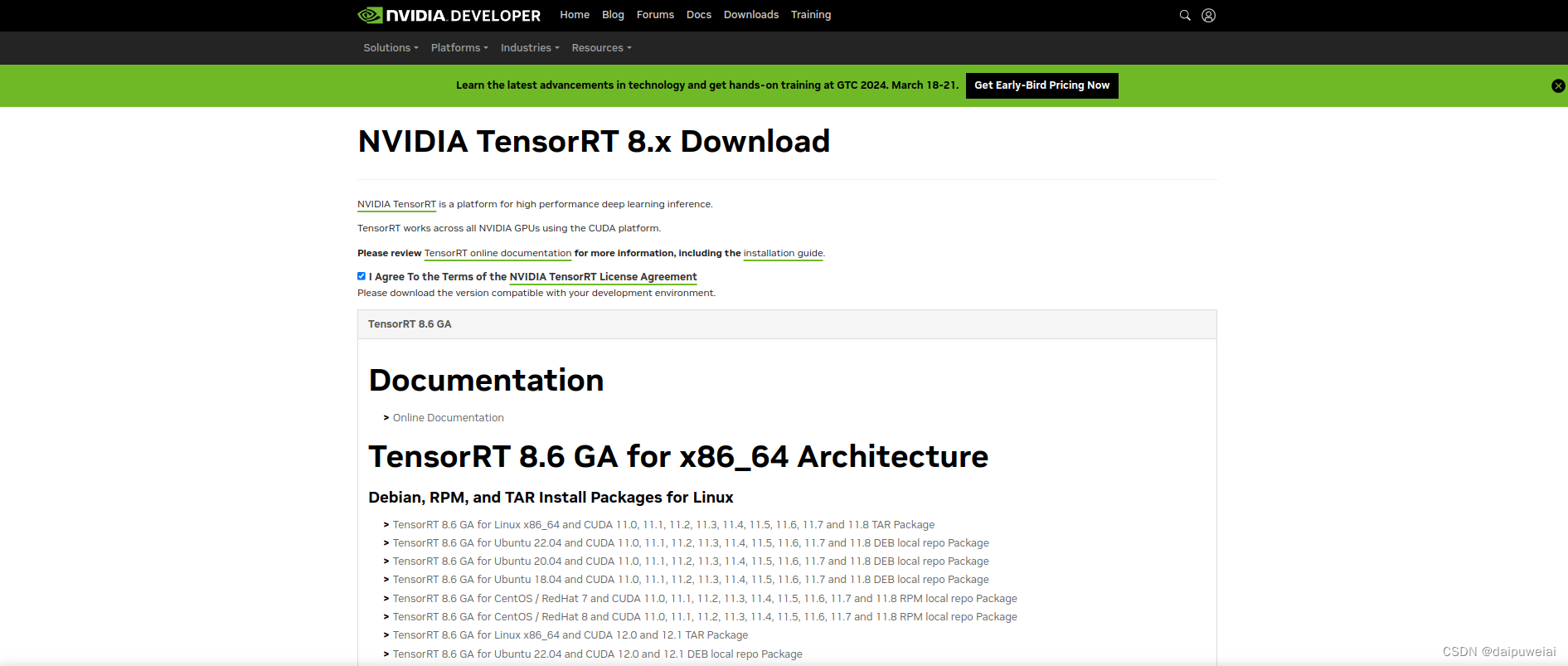Screen dimensions: 1568x666
Task: Collapse the TensorRT 8.6 GA section header
Action: click(787, 324)
